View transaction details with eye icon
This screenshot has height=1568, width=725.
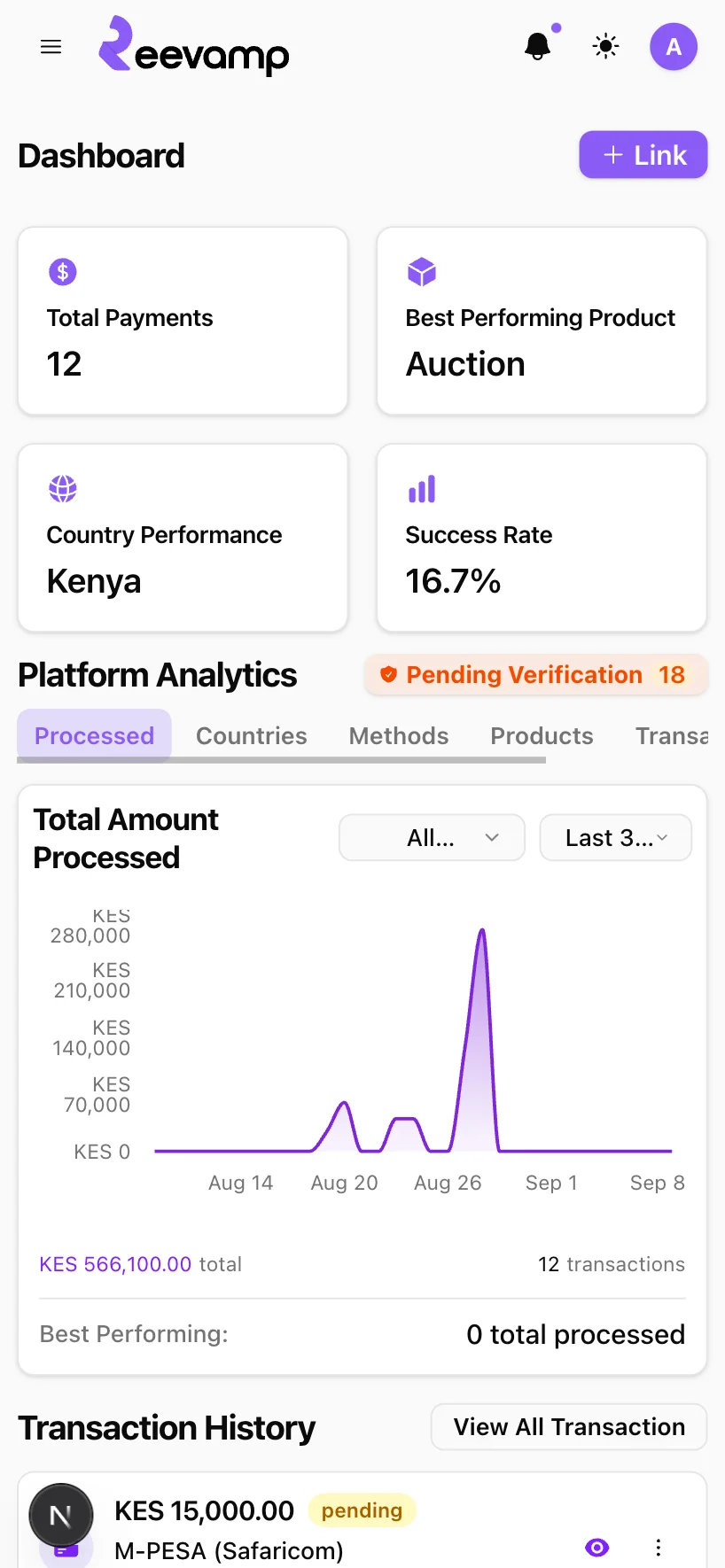[x=597, y=1547]
